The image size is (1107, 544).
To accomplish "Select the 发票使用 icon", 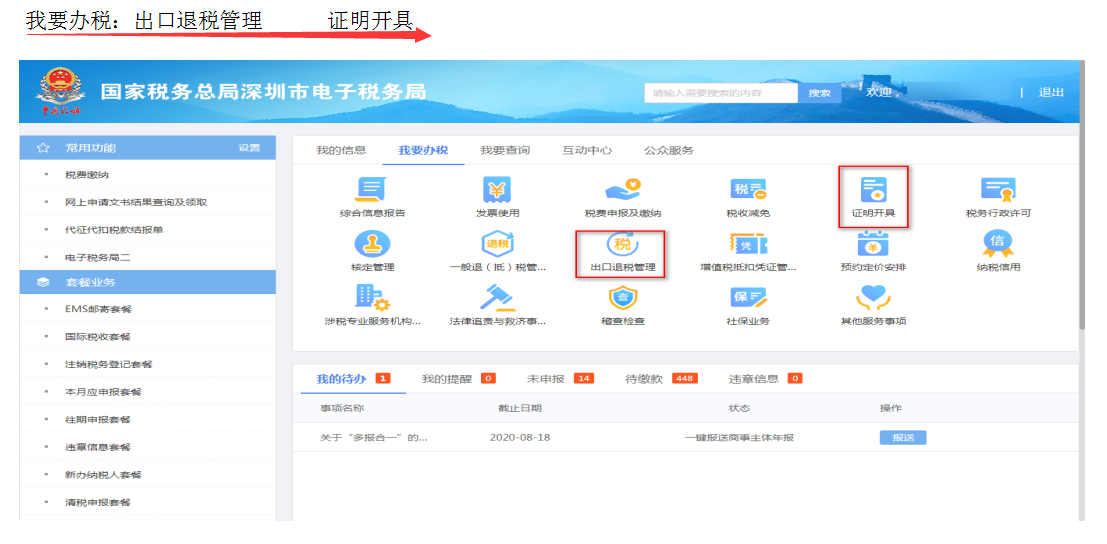I will (497, 190).
